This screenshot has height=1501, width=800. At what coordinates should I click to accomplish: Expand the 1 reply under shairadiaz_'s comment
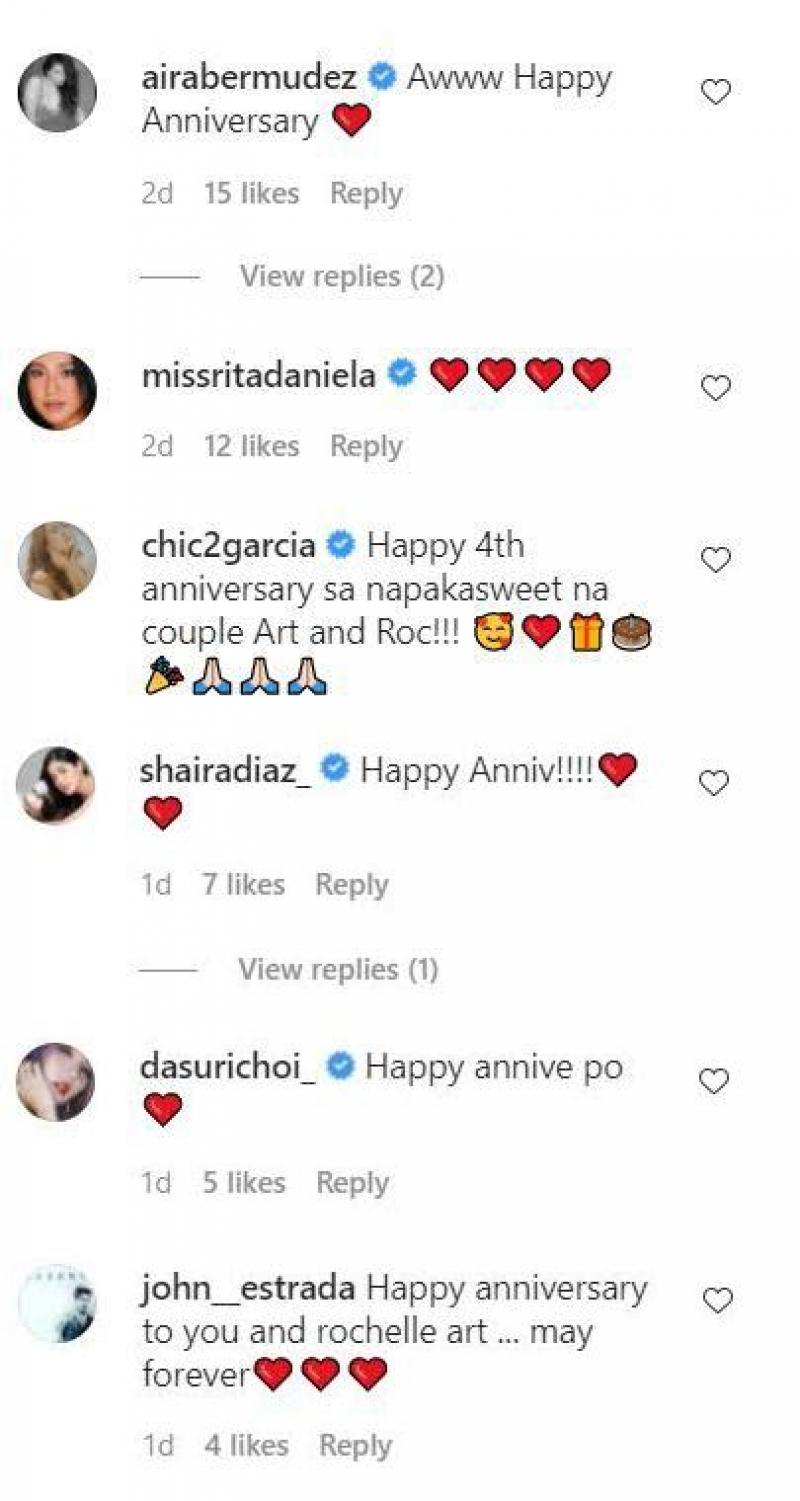click(338, 969)
